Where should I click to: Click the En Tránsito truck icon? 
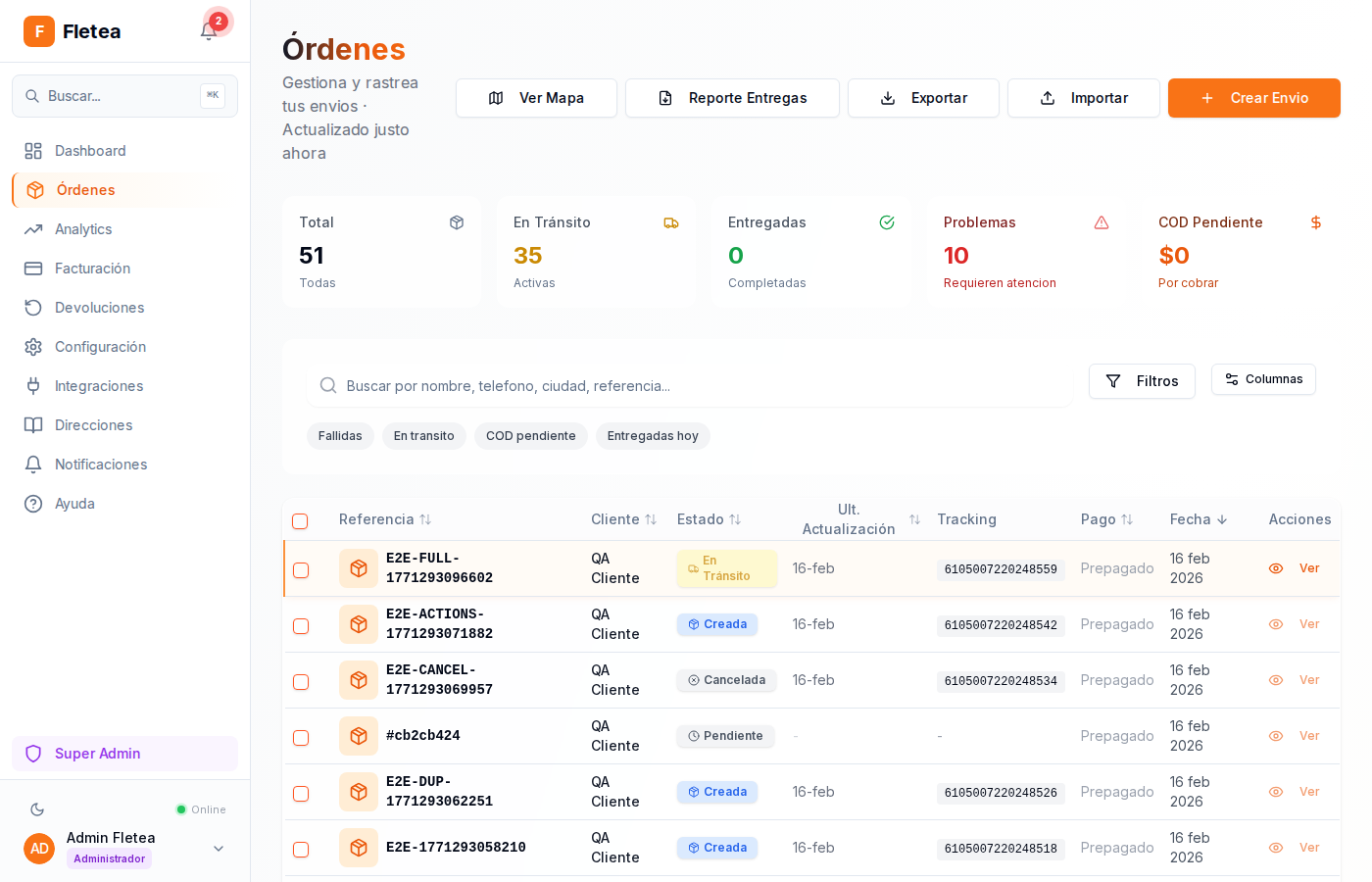coord(671,222)
